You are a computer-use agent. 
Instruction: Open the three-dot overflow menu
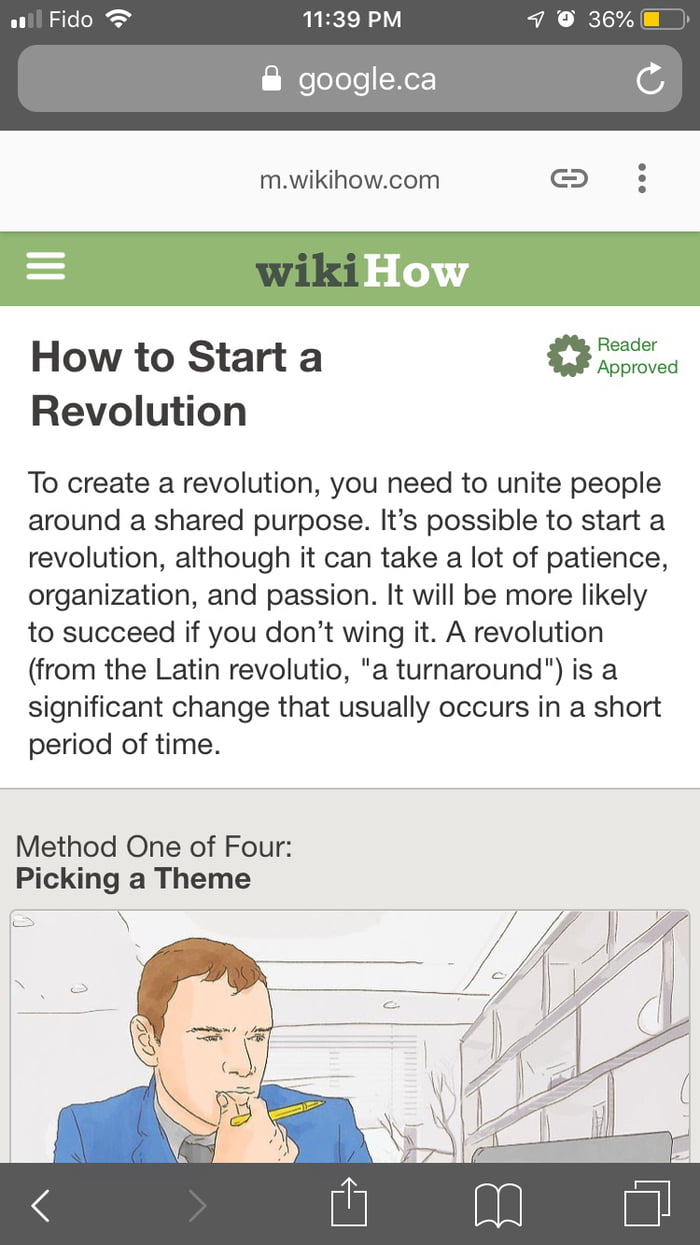641,178
